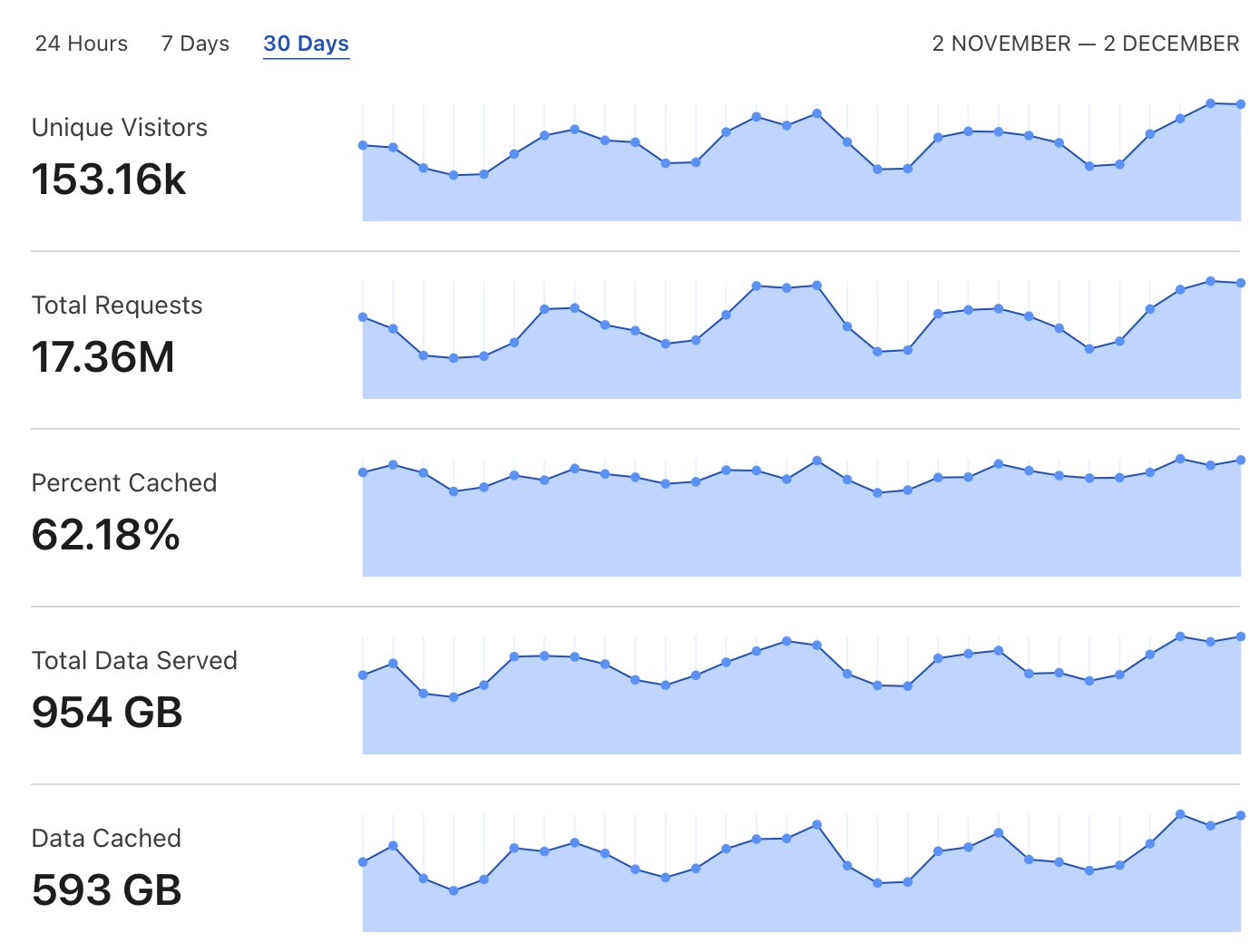1259x952 pixels.
Task: Click the 17.36M requests value
Action: point(103,357)
